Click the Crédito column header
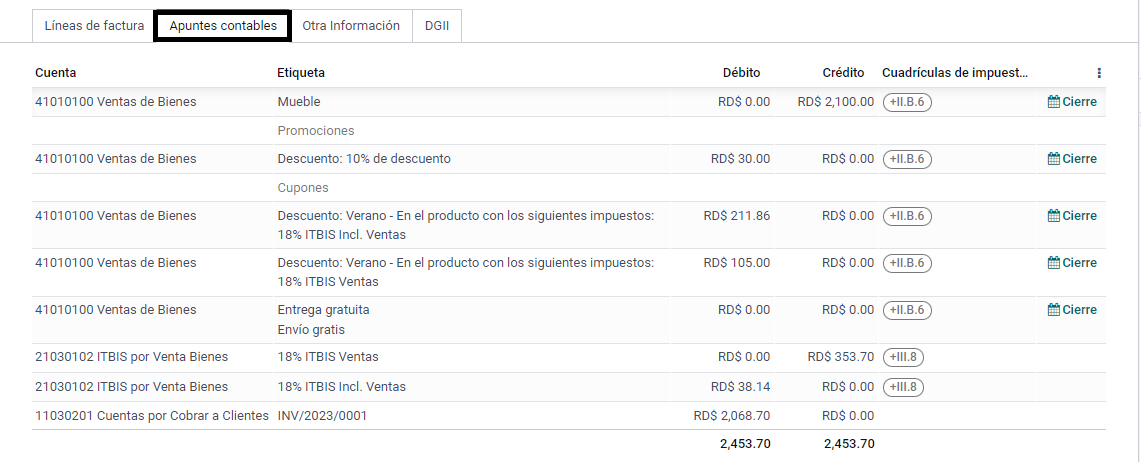This screenshot has width=1141, height=462. (843, 73)
